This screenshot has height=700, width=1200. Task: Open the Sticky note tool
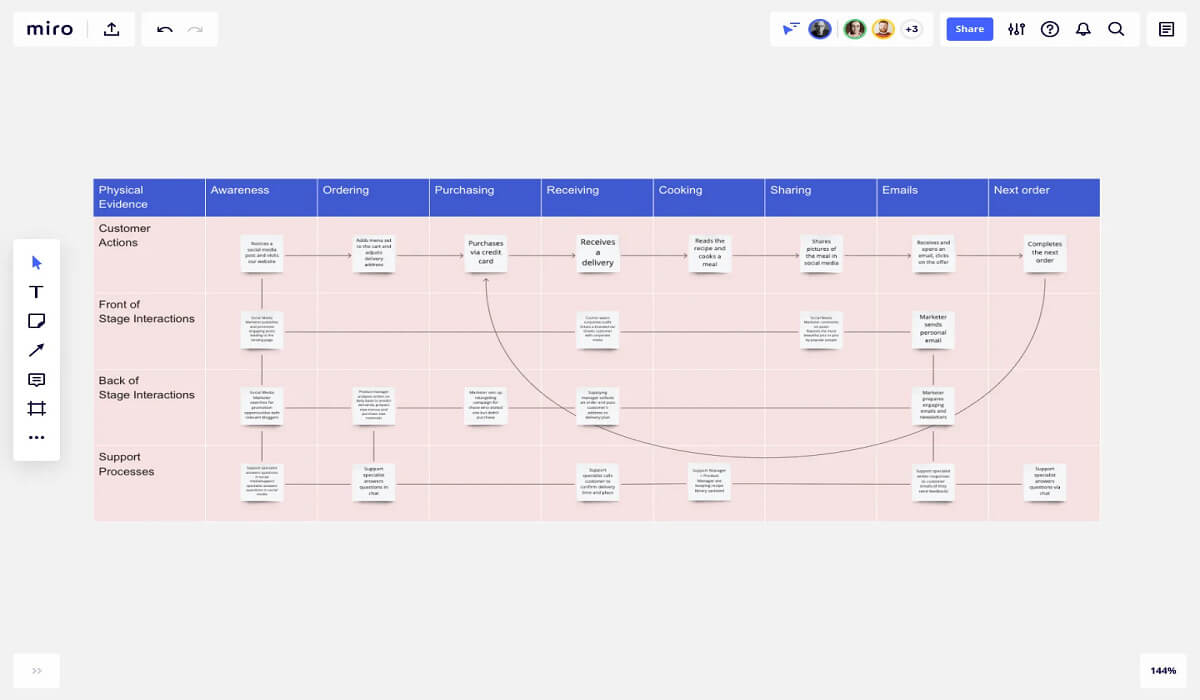[x=36, y=320]
